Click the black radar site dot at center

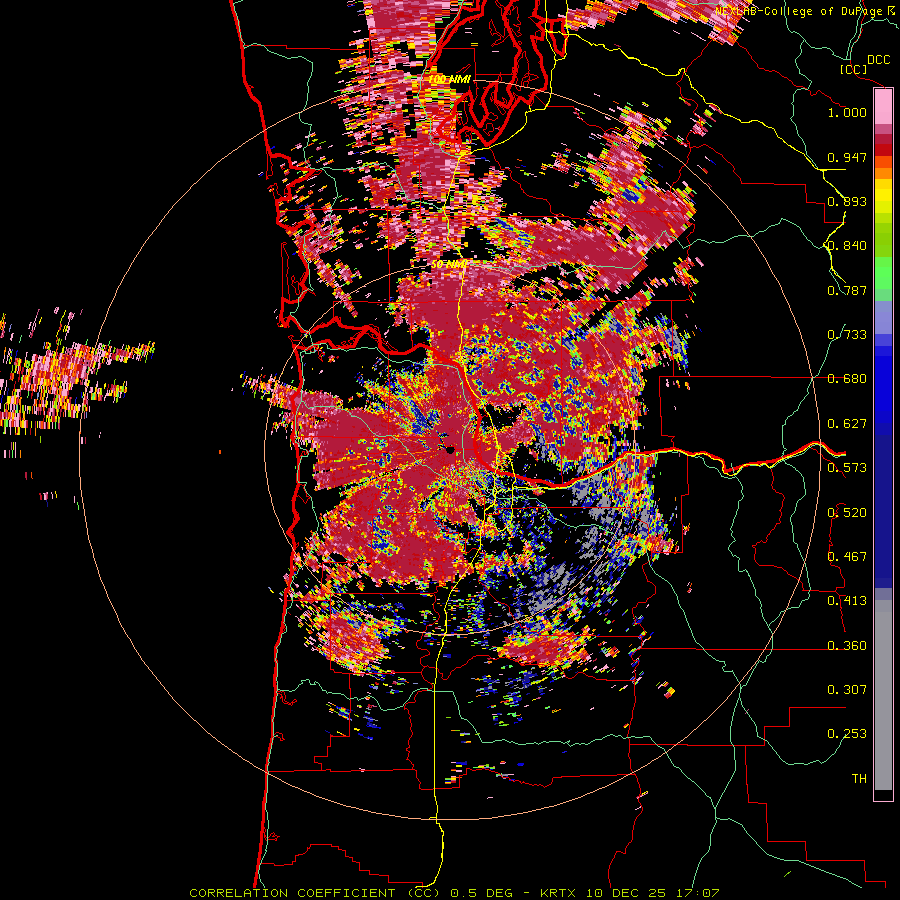point(451,450)
